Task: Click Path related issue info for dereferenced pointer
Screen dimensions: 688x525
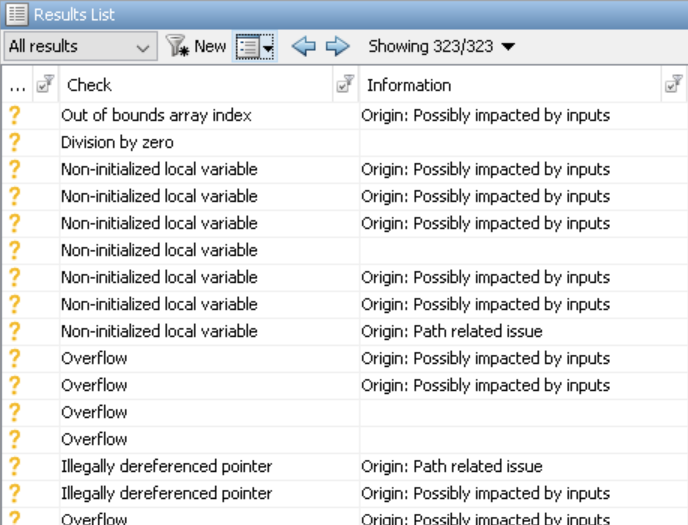Action: coord(451,466)
